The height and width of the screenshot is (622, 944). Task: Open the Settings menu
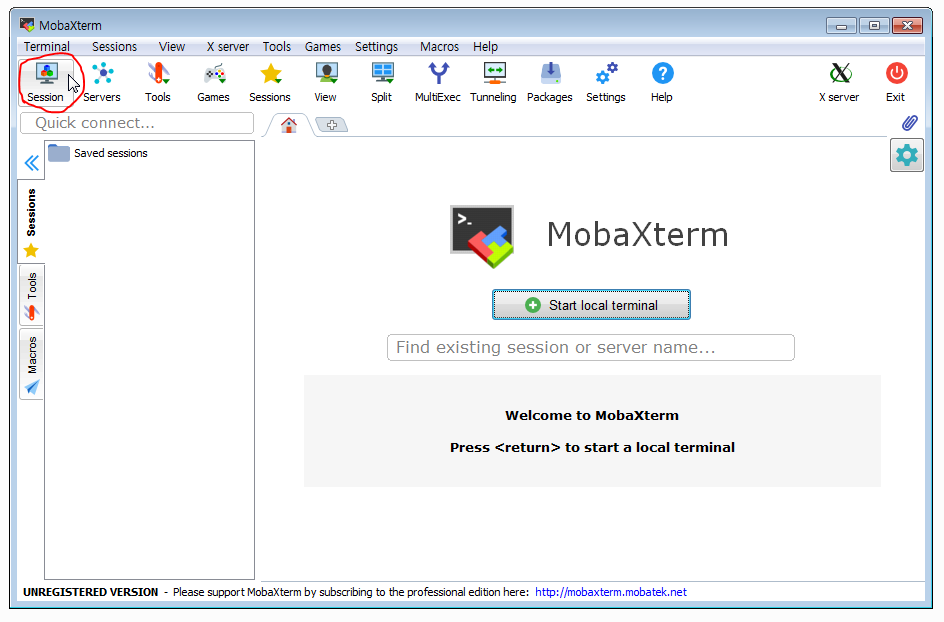coord(376,46)
